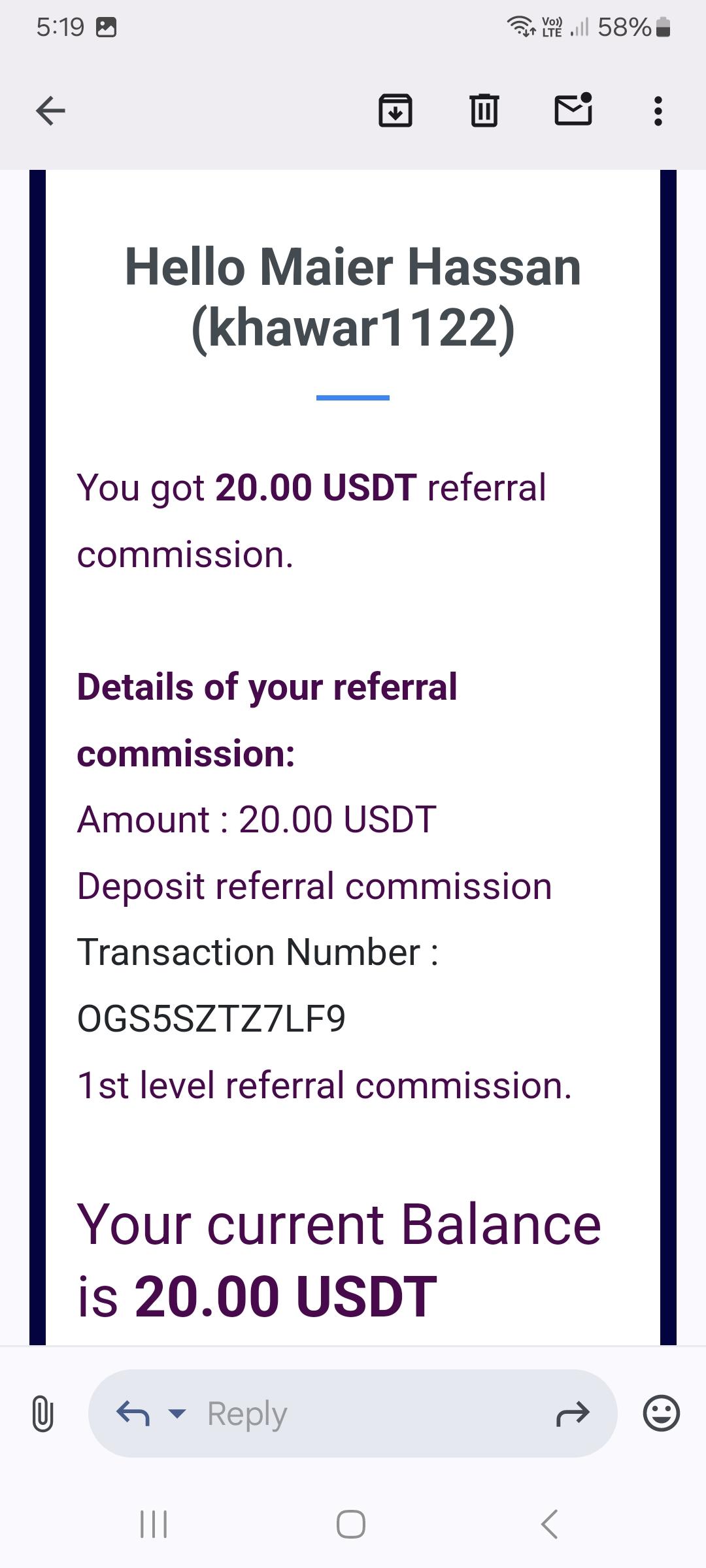Tap the reply arrow icon

pos(133,1414)
